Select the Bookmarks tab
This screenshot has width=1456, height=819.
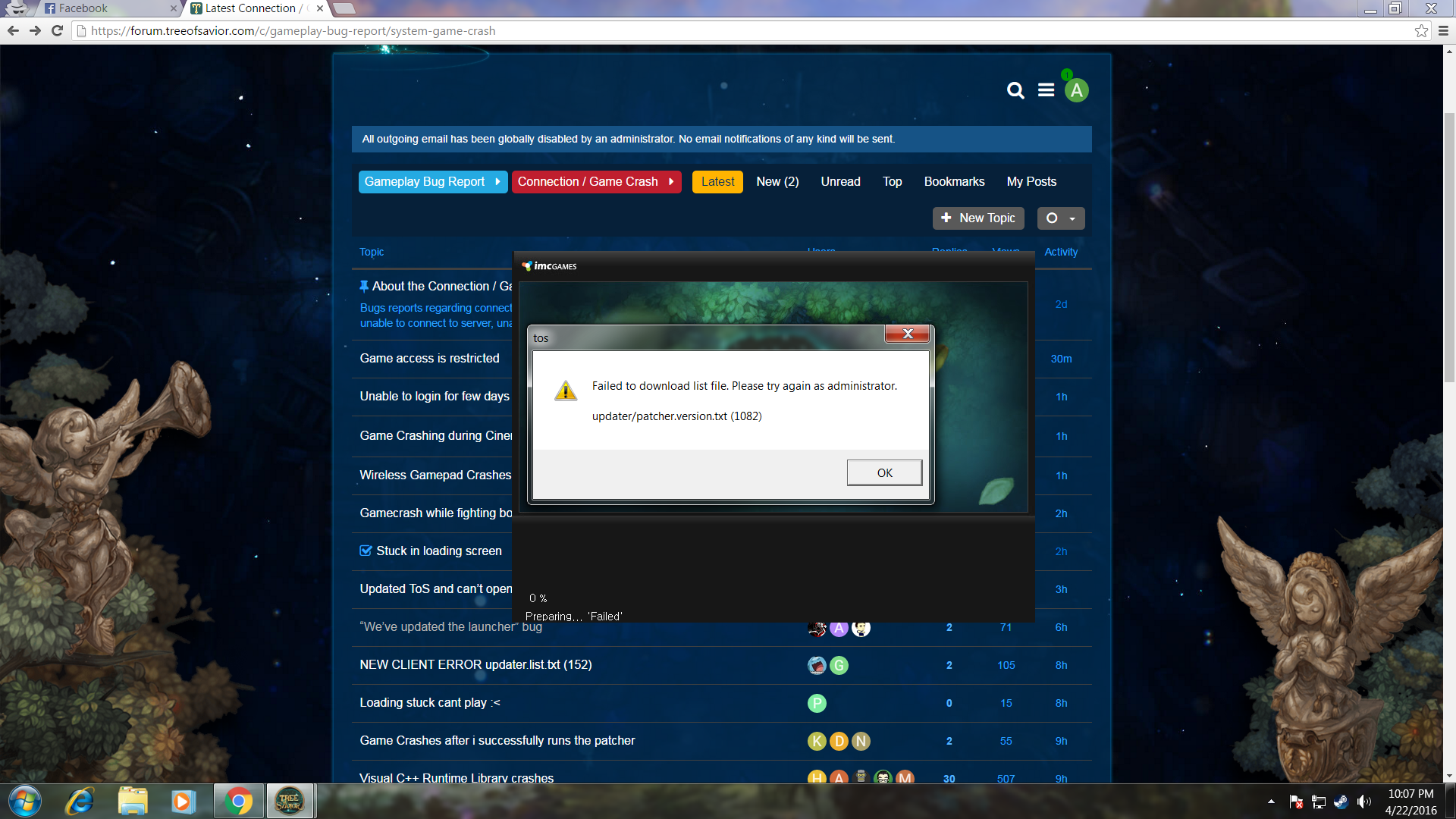tap(954, 182)
